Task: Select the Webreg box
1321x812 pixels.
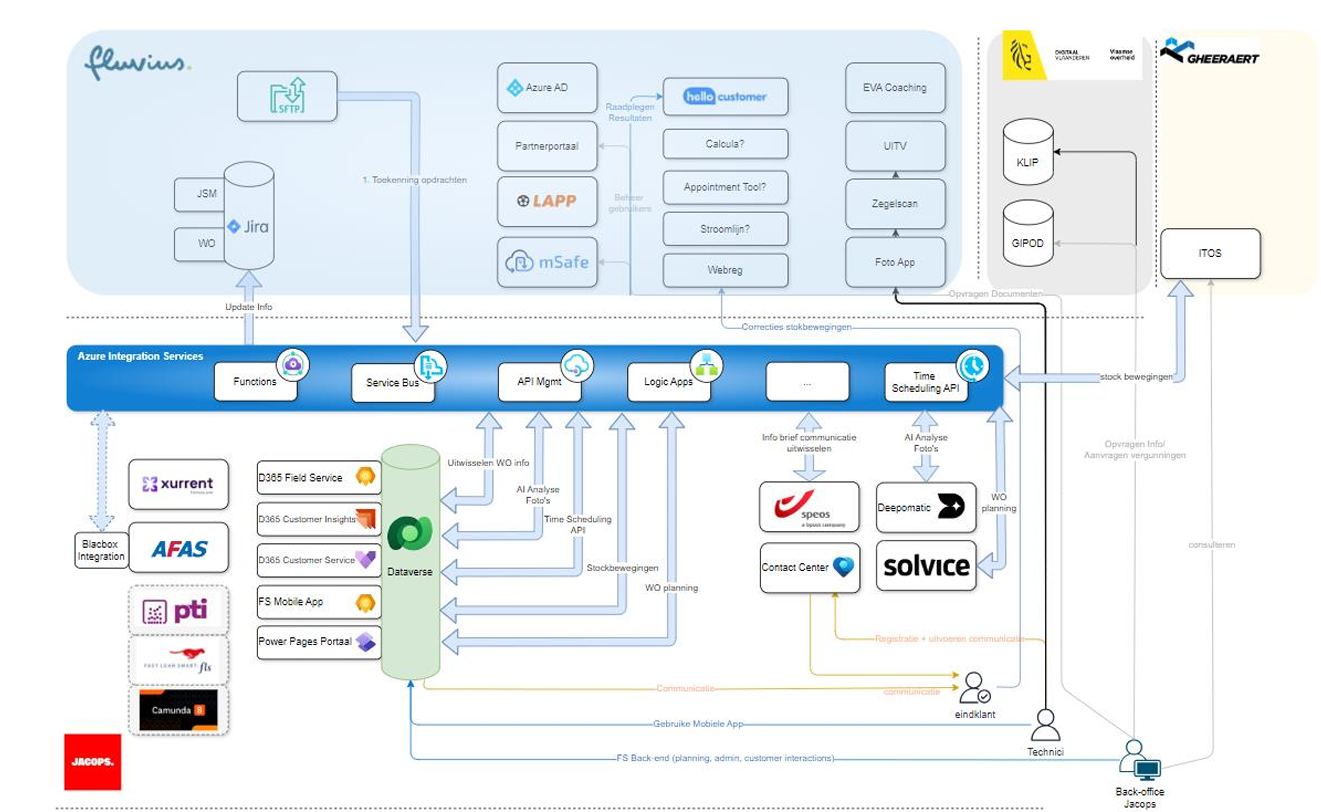Action: pos(725,270)
